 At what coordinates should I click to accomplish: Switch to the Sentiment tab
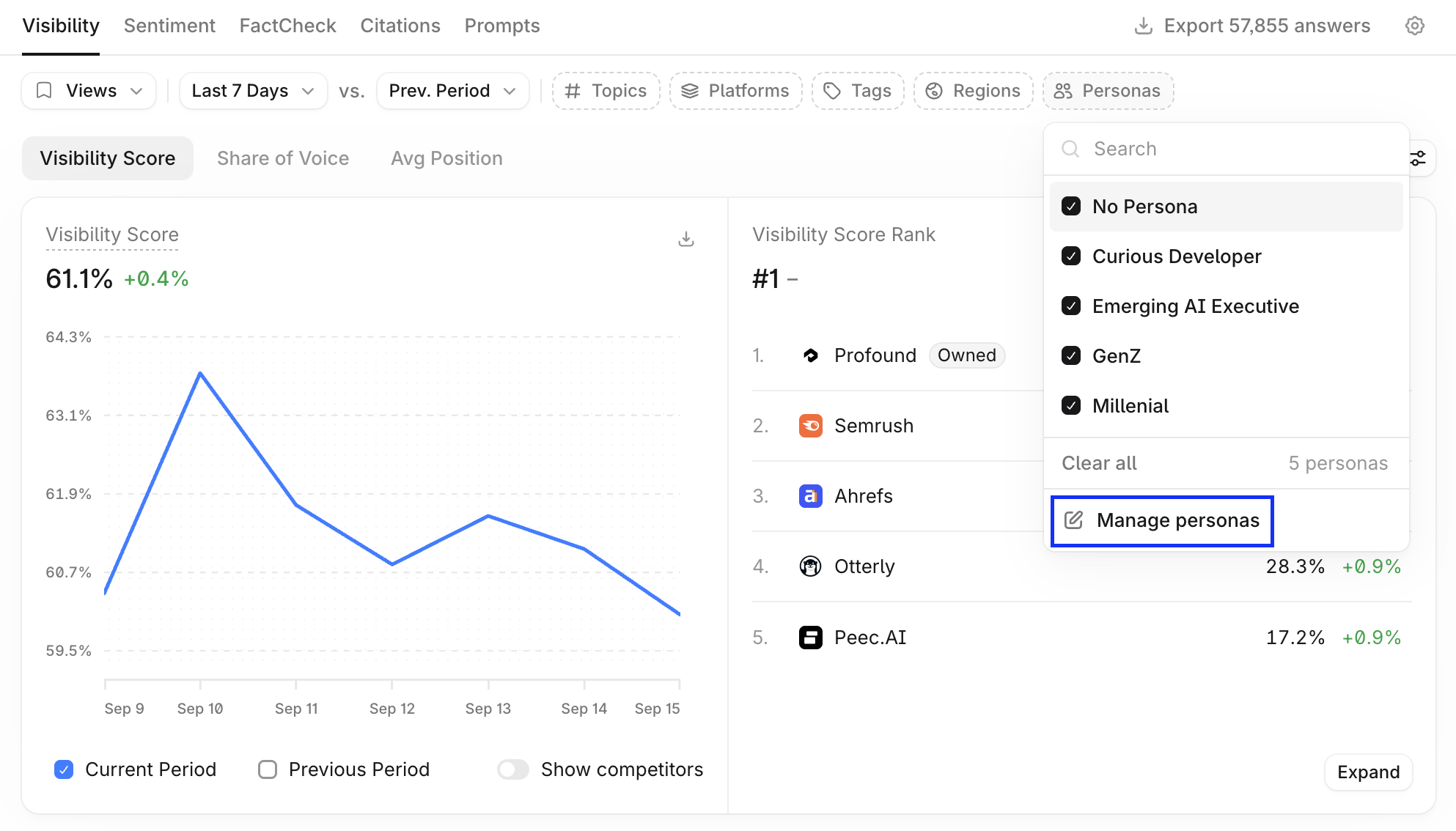point(169,26)
